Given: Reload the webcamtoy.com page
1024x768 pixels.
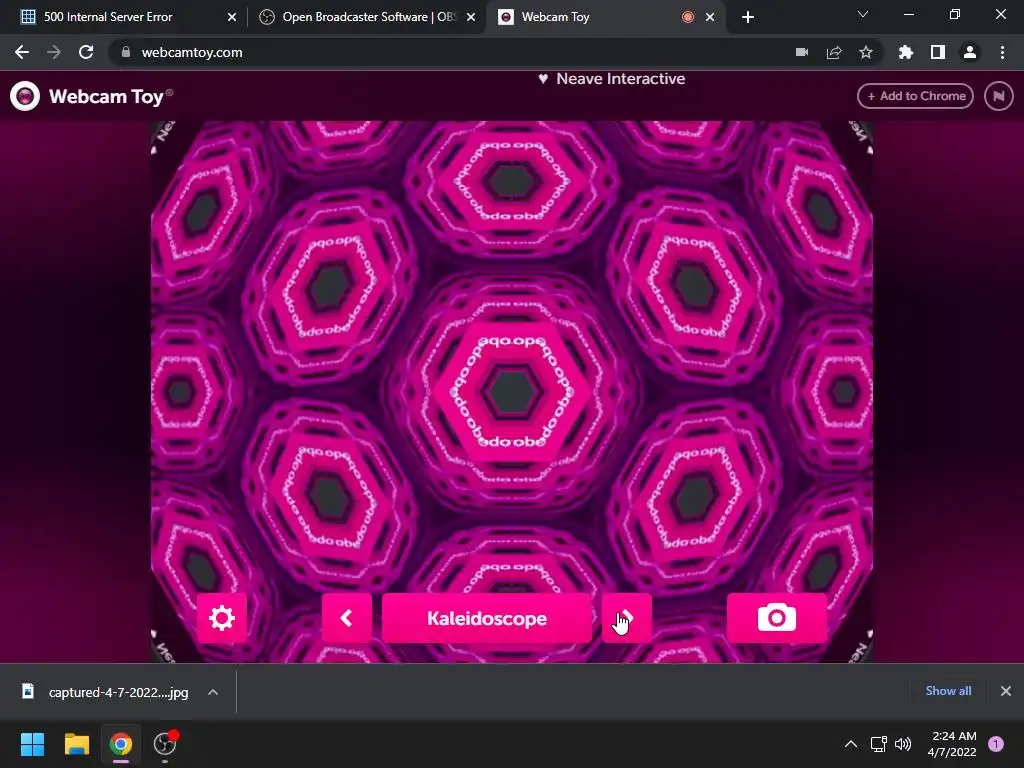Looking at the screenshot, I should (86, 52).
